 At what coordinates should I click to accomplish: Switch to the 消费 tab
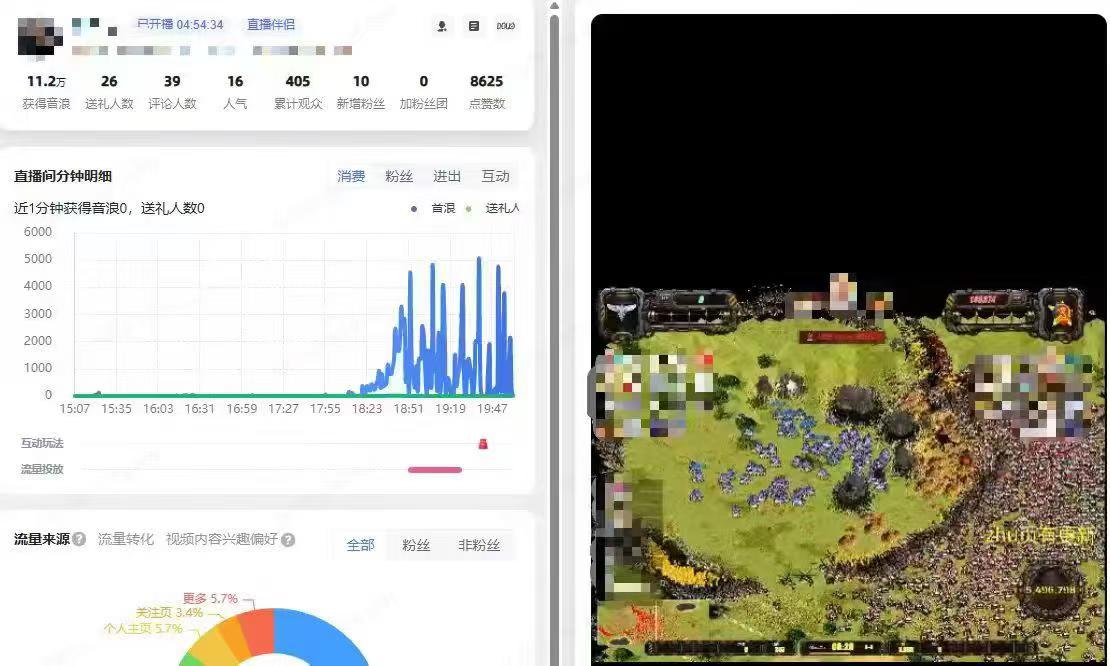pyautogui.click(x=351, y=176)
